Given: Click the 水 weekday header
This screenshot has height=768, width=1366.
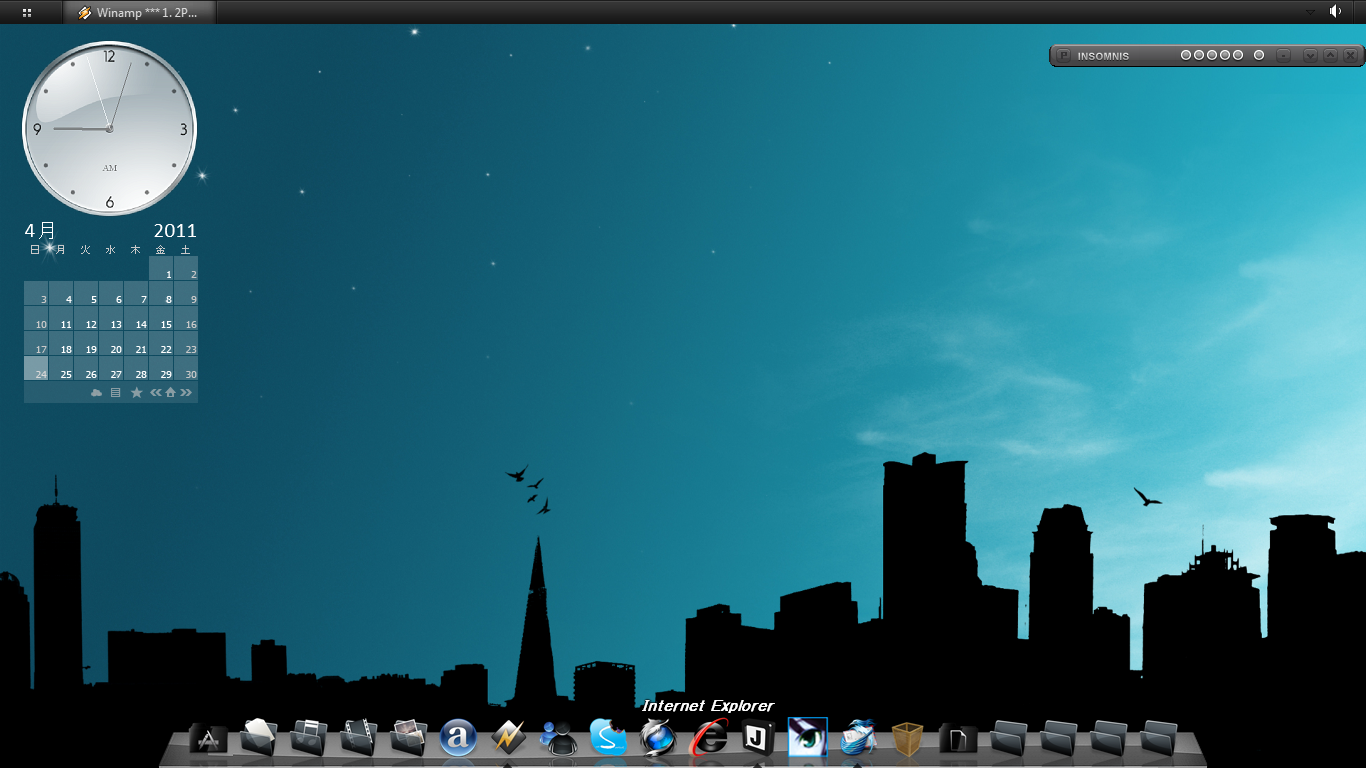Looking at the screenshot, I should pyautogui.click(x=110, y=250).
